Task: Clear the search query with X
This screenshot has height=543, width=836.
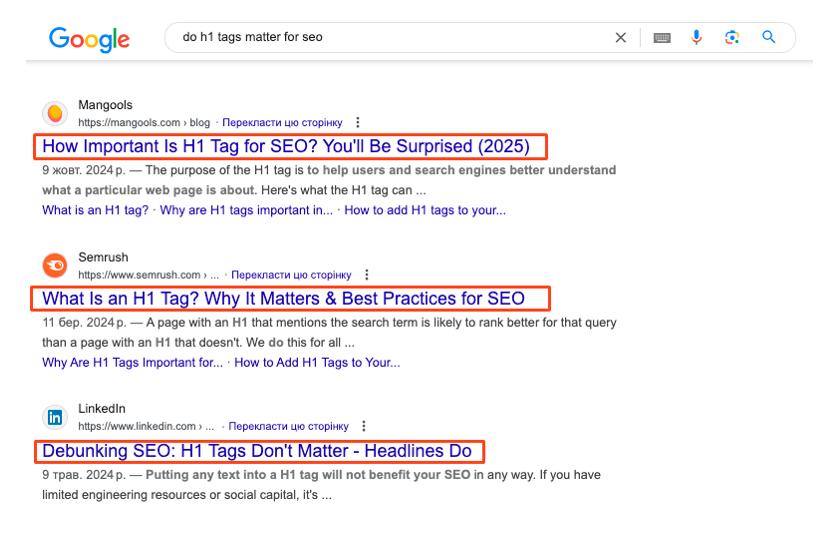Action: pyautogui.click(x=621, y=38)
